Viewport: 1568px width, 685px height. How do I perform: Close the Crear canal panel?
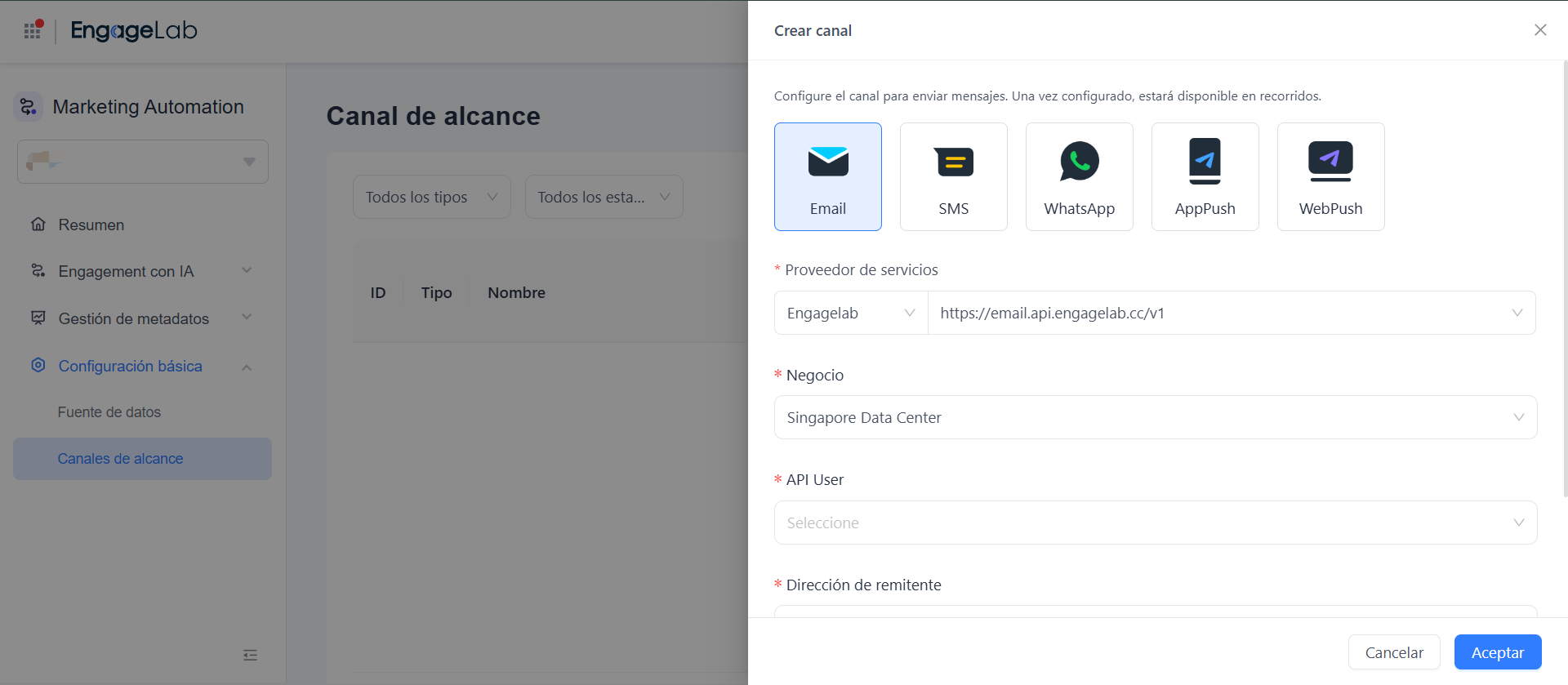[1540, 30]
